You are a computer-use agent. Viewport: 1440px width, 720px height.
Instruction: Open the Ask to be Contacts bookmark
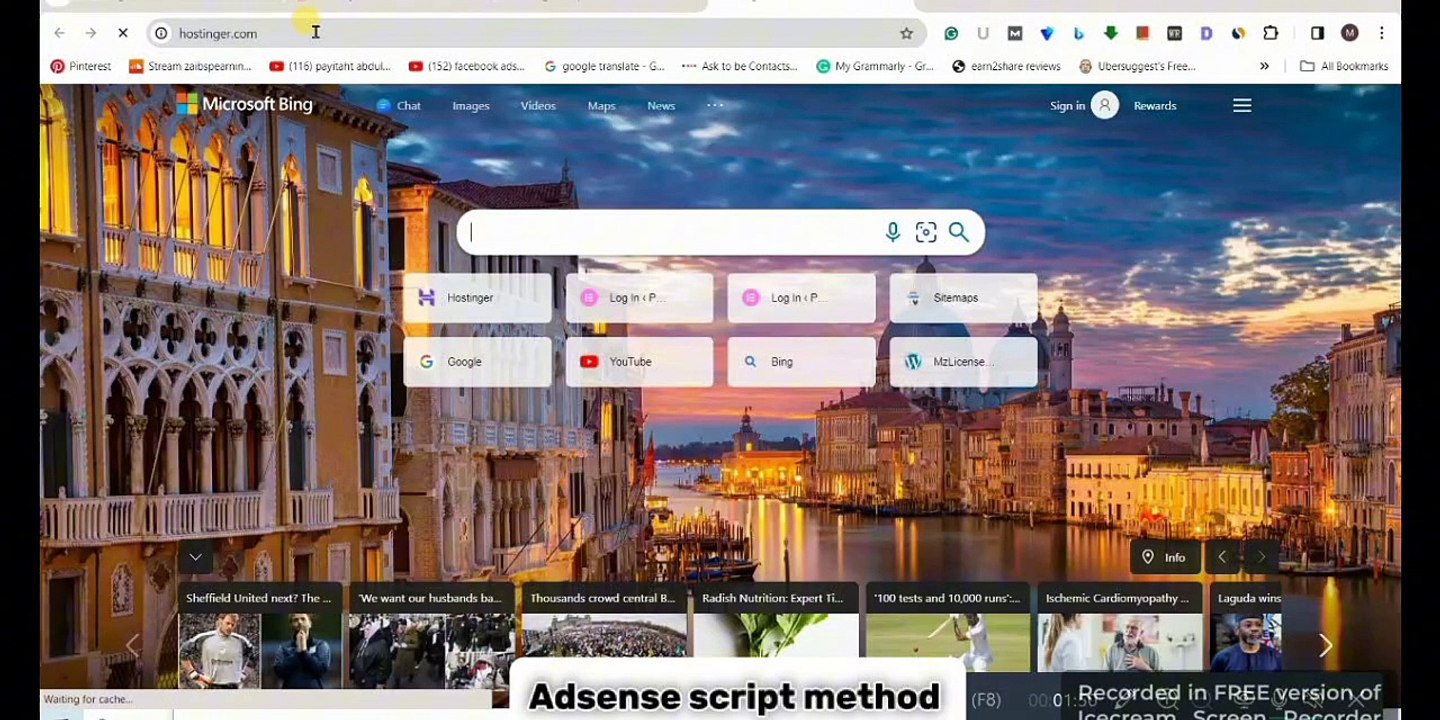point(740,66)
